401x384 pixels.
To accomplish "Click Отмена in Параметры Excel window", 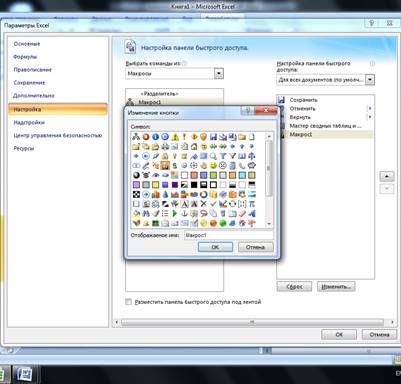I will point(379,335).
